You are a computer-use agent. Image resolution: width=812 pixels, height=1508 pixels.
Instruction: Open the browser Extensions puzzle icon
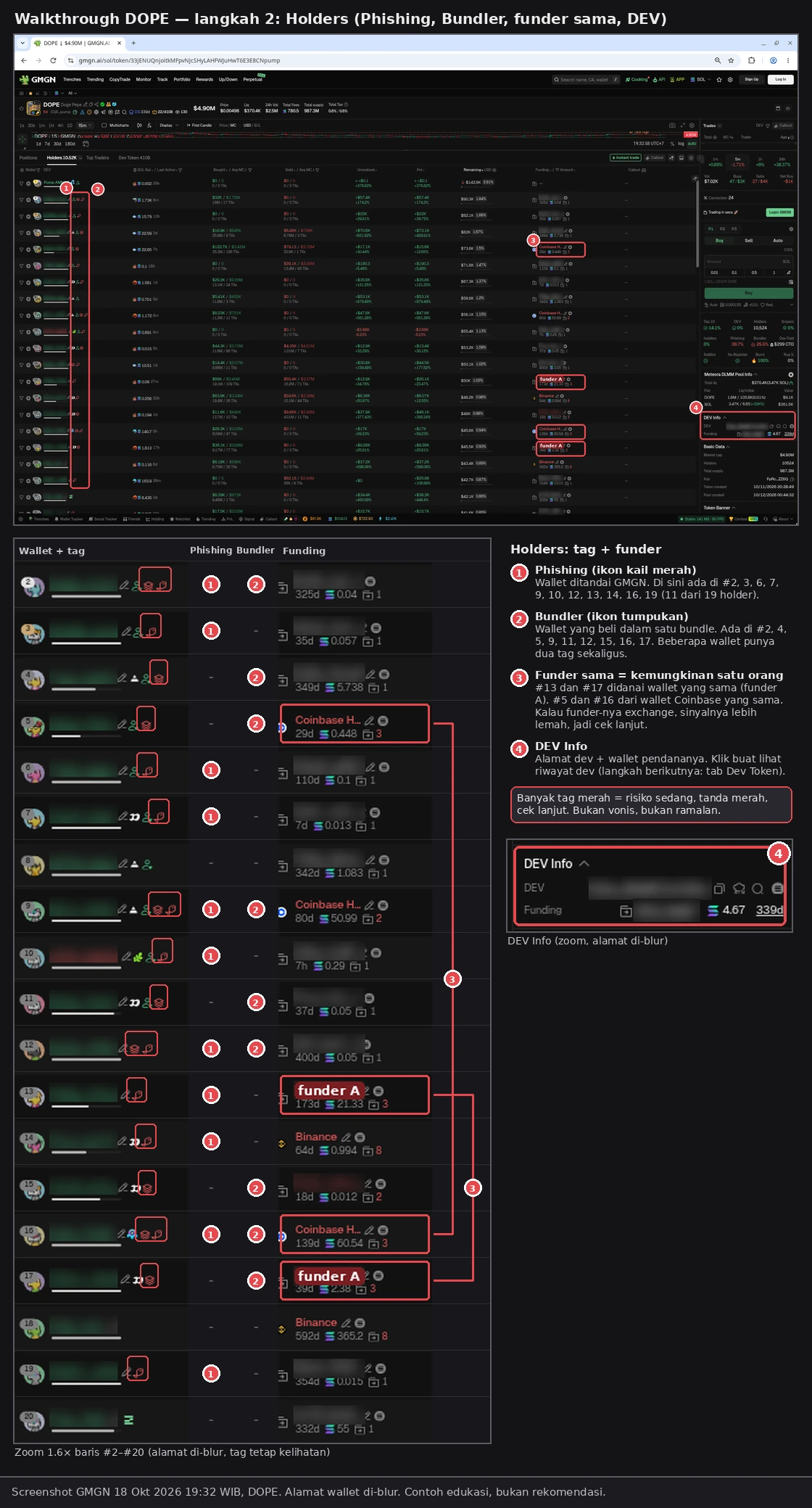click(751, 60)
